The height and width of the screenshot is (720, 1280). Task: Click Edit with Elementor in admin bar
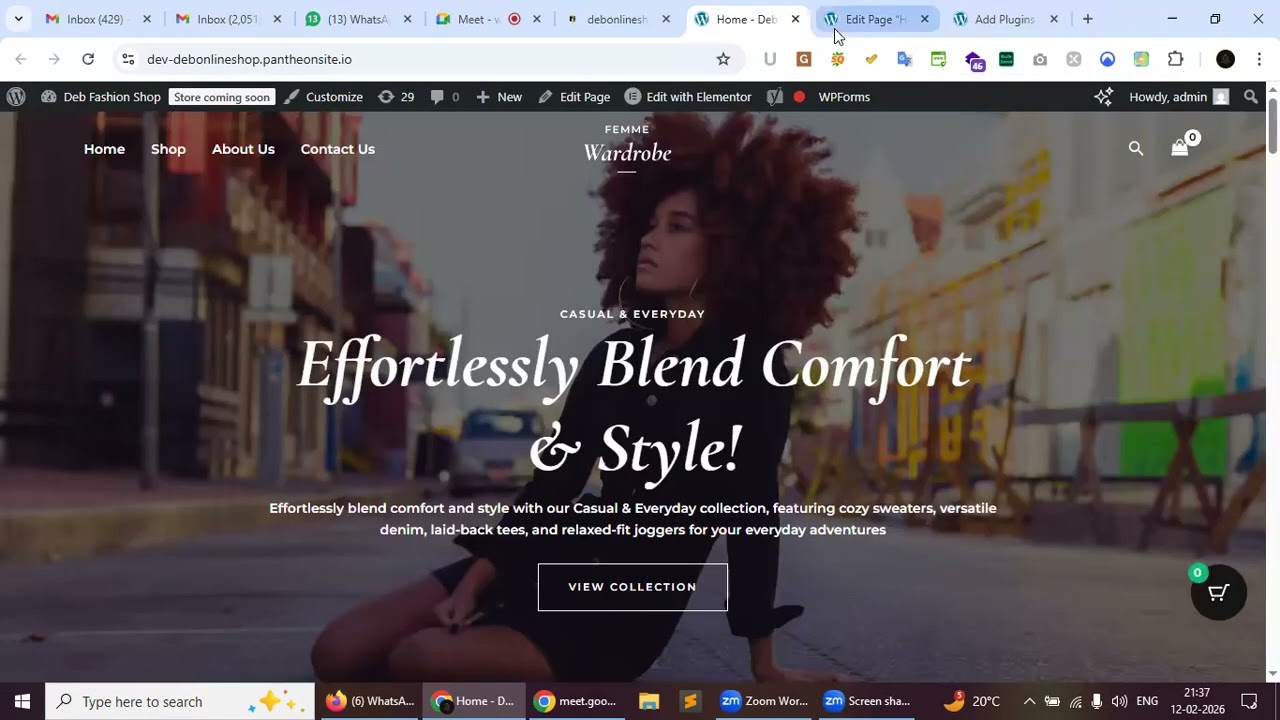[x=688, y=97]
